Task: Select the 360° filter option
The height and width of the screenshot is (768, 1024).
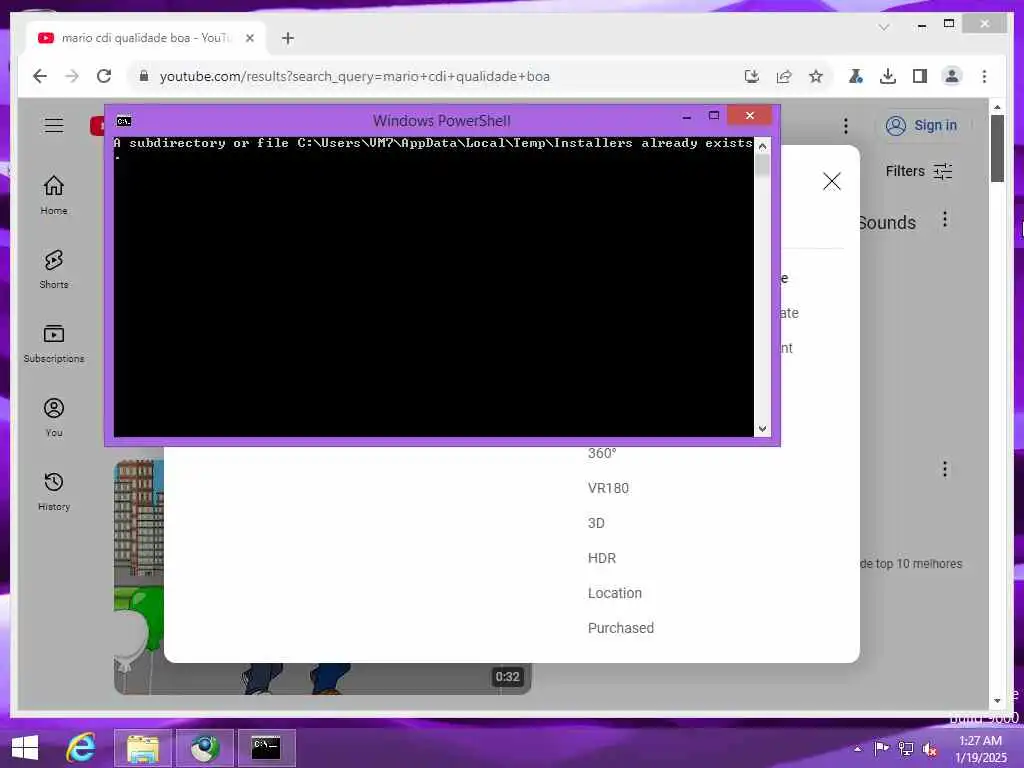Action: click(601, 453)
